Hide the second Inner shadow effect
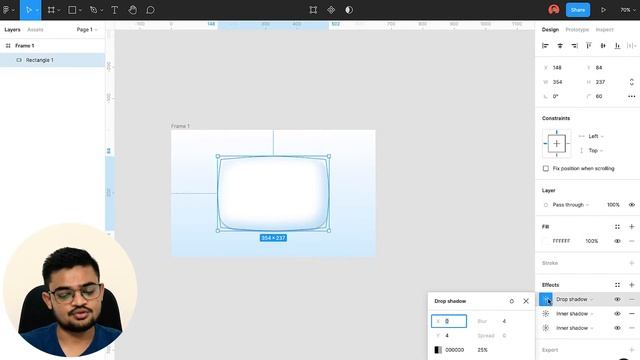Screen dimensions: 640x360 (x=617, y=328)
